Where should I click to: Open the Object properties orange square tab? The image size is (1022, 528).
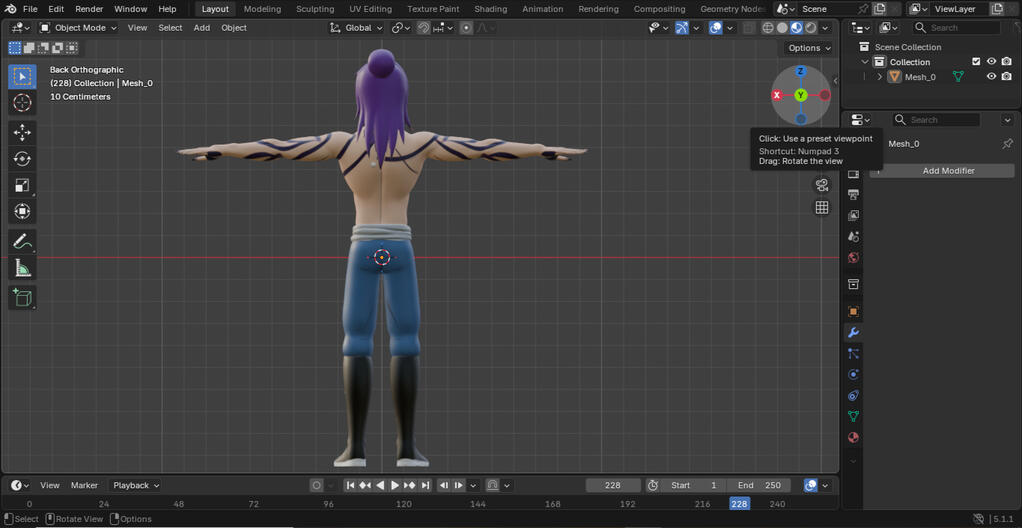853,312
